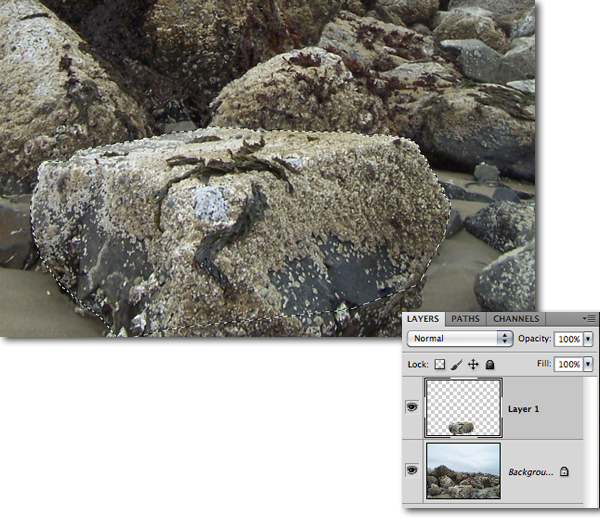Switch to the Paths tab

tap(465, 319)
